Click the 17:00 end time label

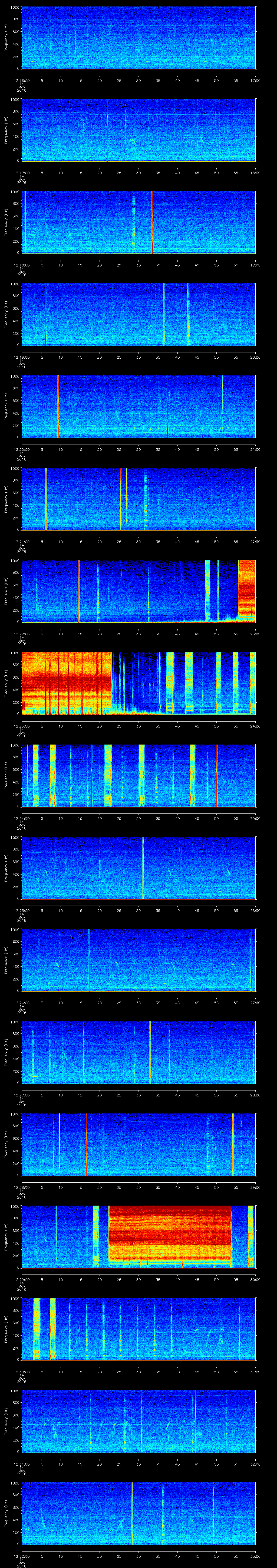pyautogui.click(x=255, y=80)
